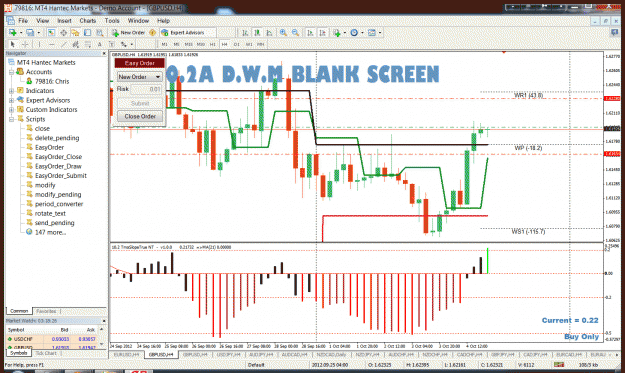Open a new chart from the toolbar
625x373 pixels.
(12, 33)
